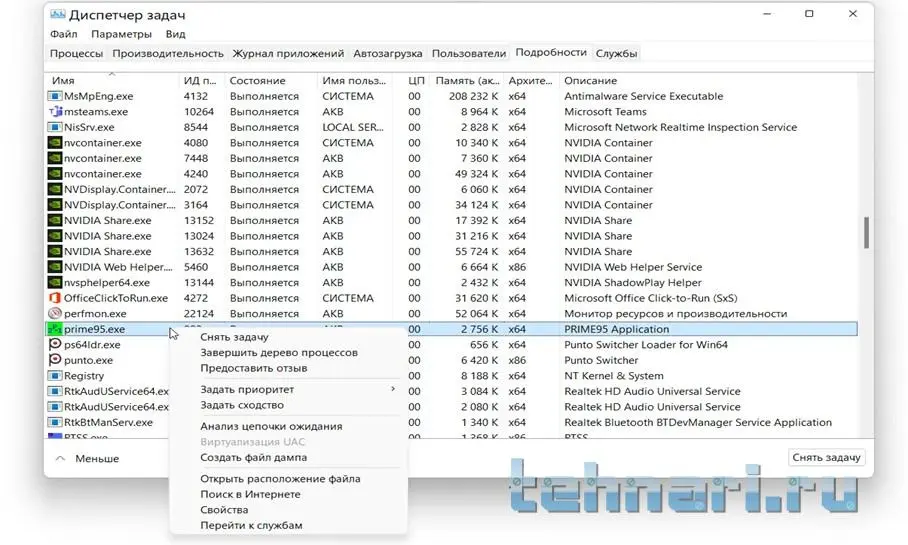Click NVDisplay.Container icon for PID 3164
908x545 pixels.
(54, 205)
